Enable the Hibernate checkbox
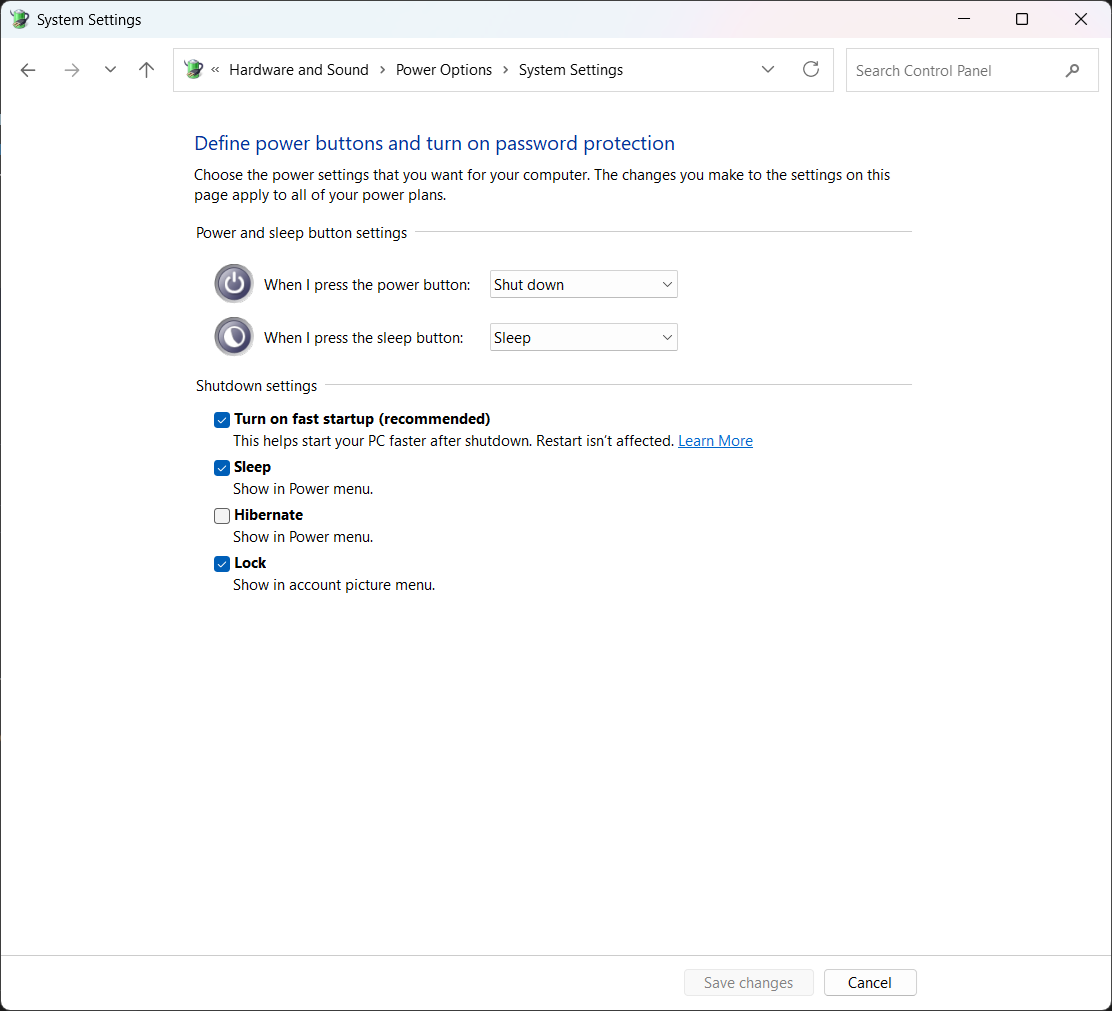 [222, 516]
